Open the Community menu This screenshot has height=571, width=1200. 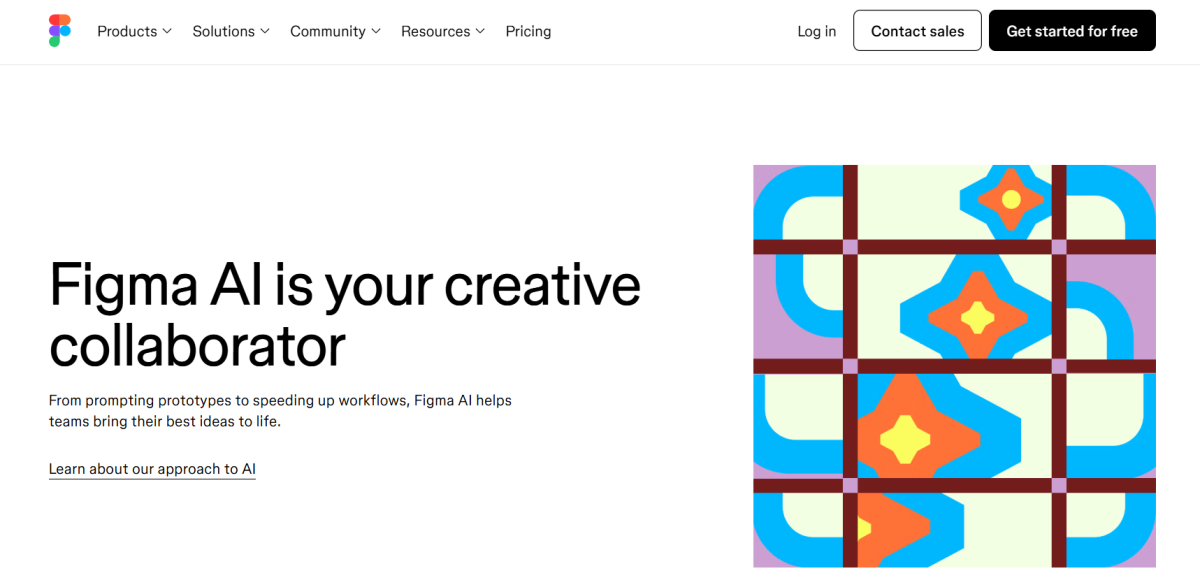[327, 31]
